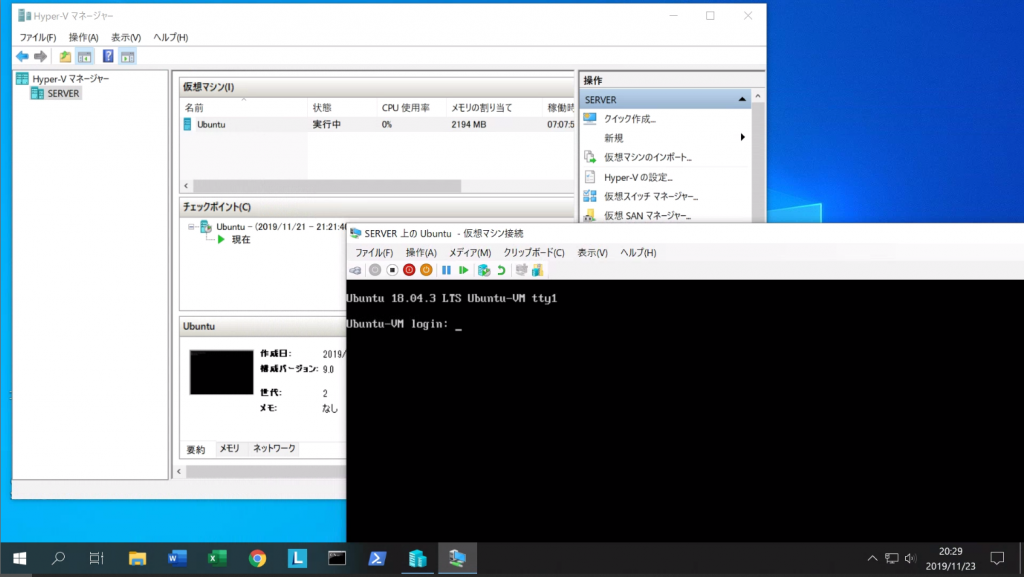Click the Ubuntu-VM login console area
Image resolution: width=1024 pixels, height=577 pixels.
tap(684, 411)
